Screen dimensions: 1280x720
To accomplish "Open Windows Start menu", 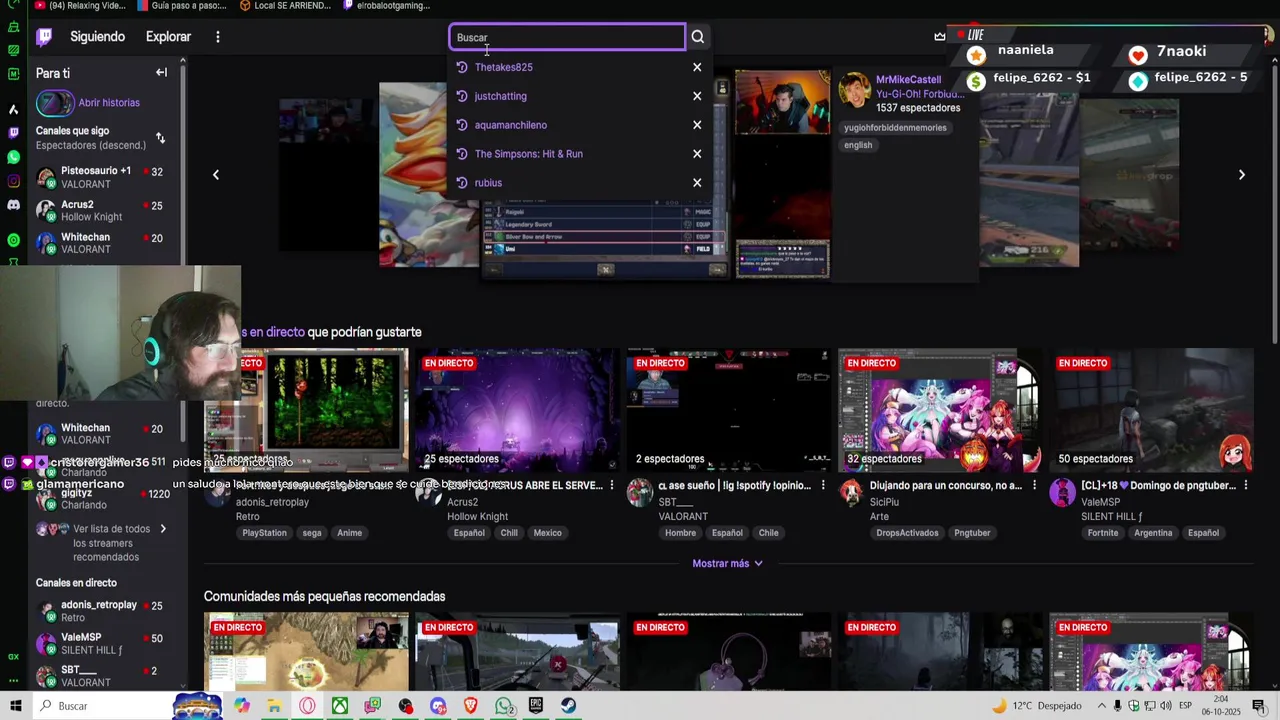I will tap(15, 706).
